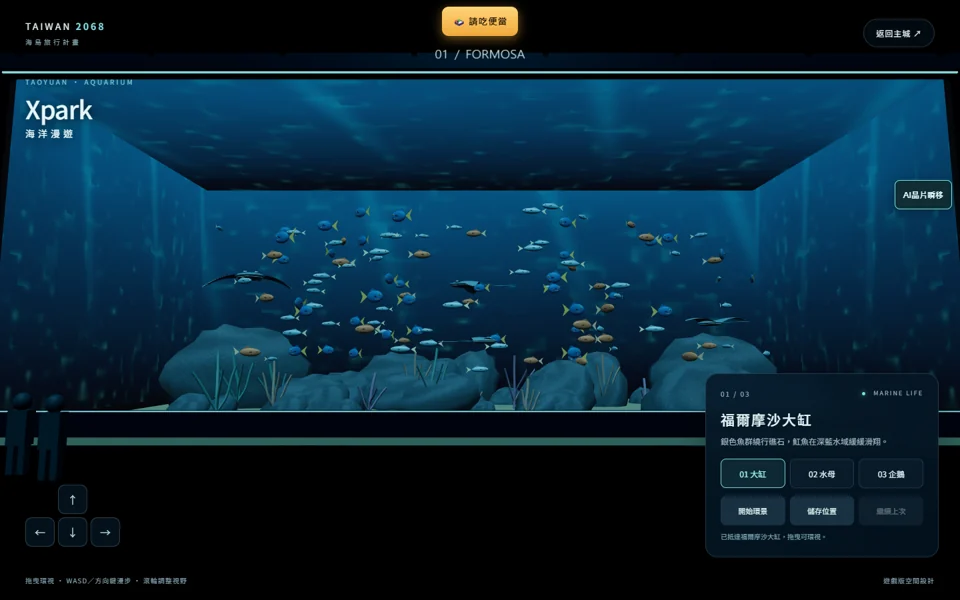Click the up arrow movement key

72,500
